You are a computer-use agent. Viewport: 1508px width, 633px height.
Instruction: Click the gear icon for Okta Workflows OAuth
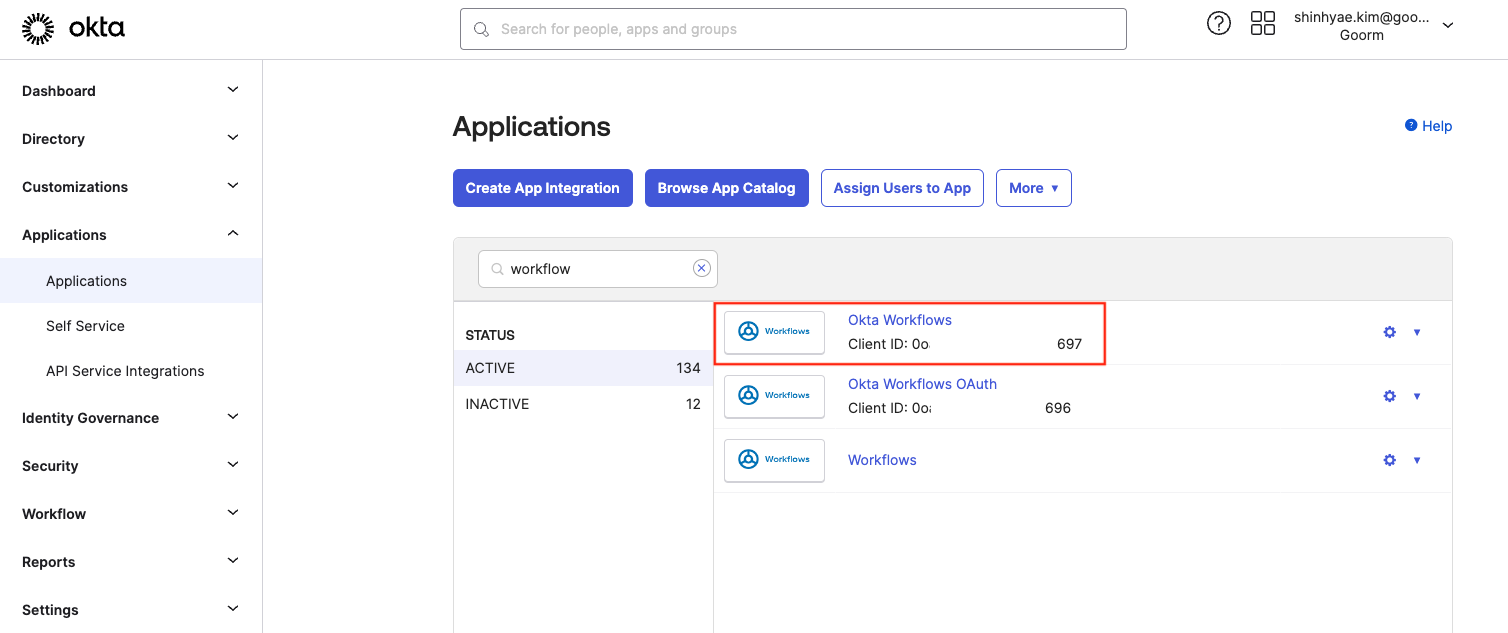(1389, 396)
